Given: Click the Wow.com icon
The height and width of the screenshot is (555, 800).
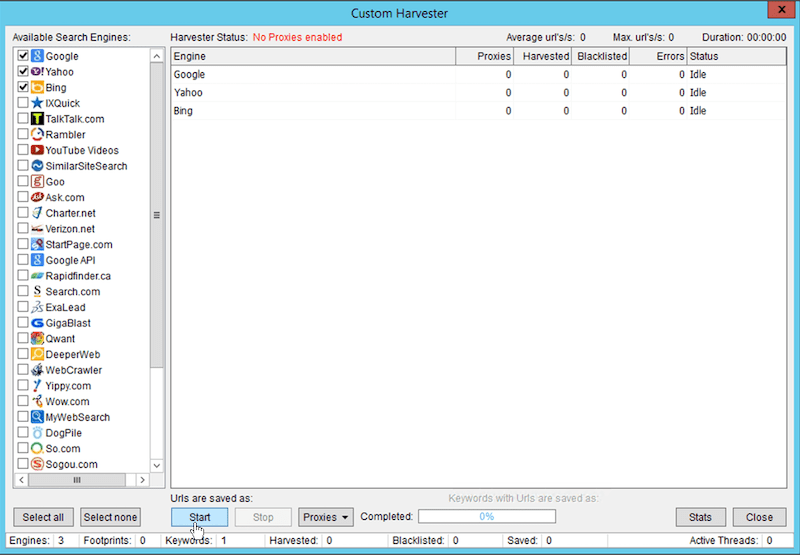Looking at the screenshot, I should coord(37,401).
